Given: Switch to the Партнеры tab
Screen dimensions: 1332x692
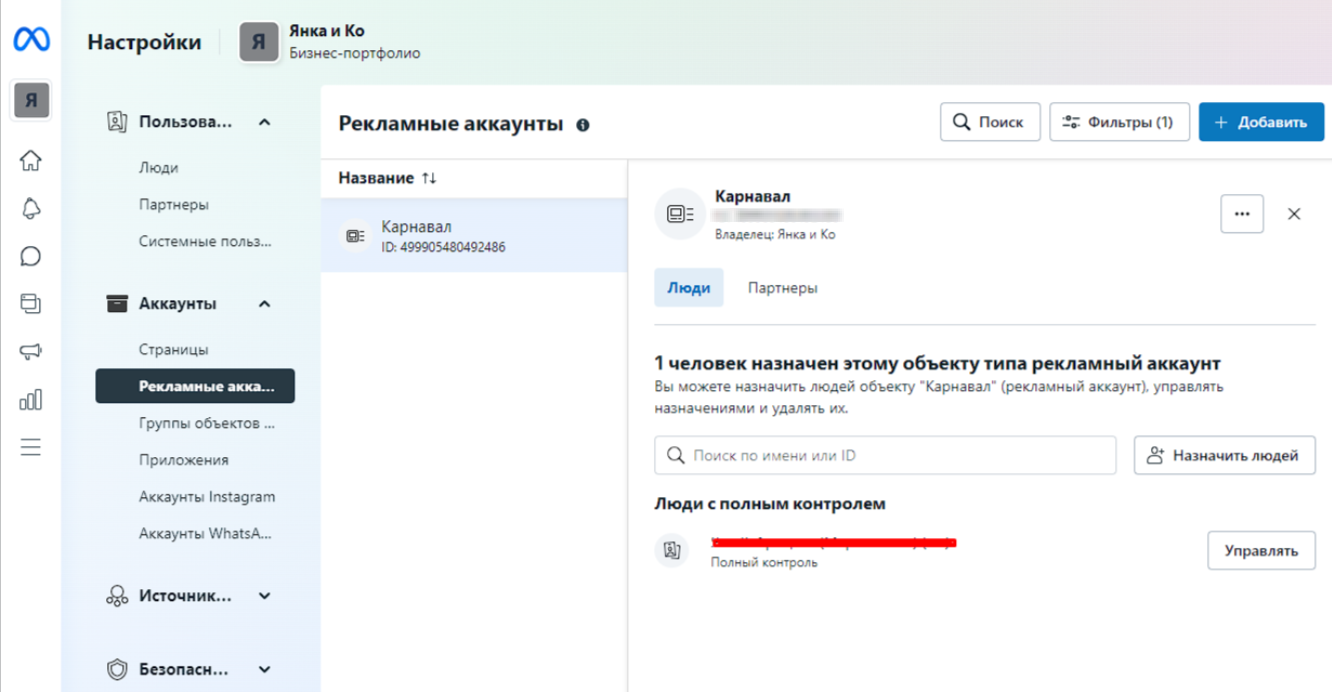Looking at the screenshot, I should click(782, 288).
